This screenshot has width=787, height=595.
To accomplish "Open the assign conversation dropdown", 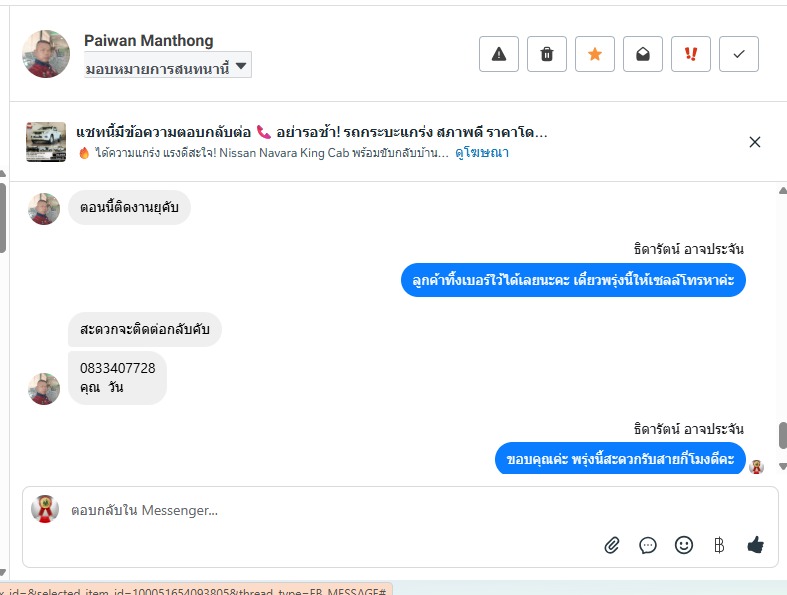I will tap(168, 66).
